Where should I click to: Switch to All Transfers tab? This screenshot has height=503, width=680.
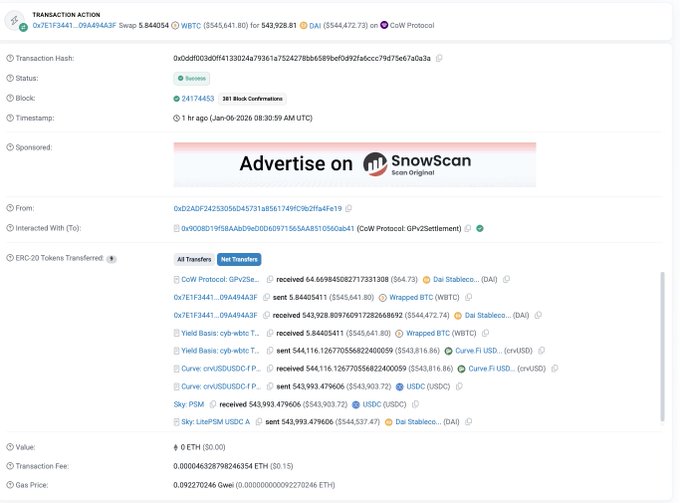[x=194, y=259]
